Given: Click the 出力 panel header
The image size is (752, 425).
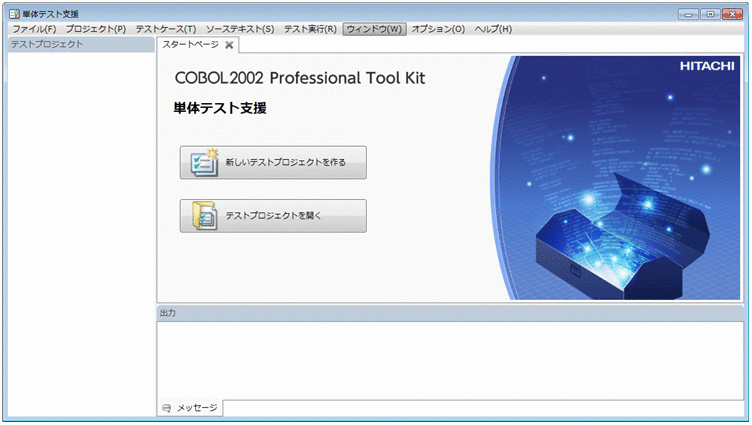Looking at the screenshot, I should click(450, 313).
